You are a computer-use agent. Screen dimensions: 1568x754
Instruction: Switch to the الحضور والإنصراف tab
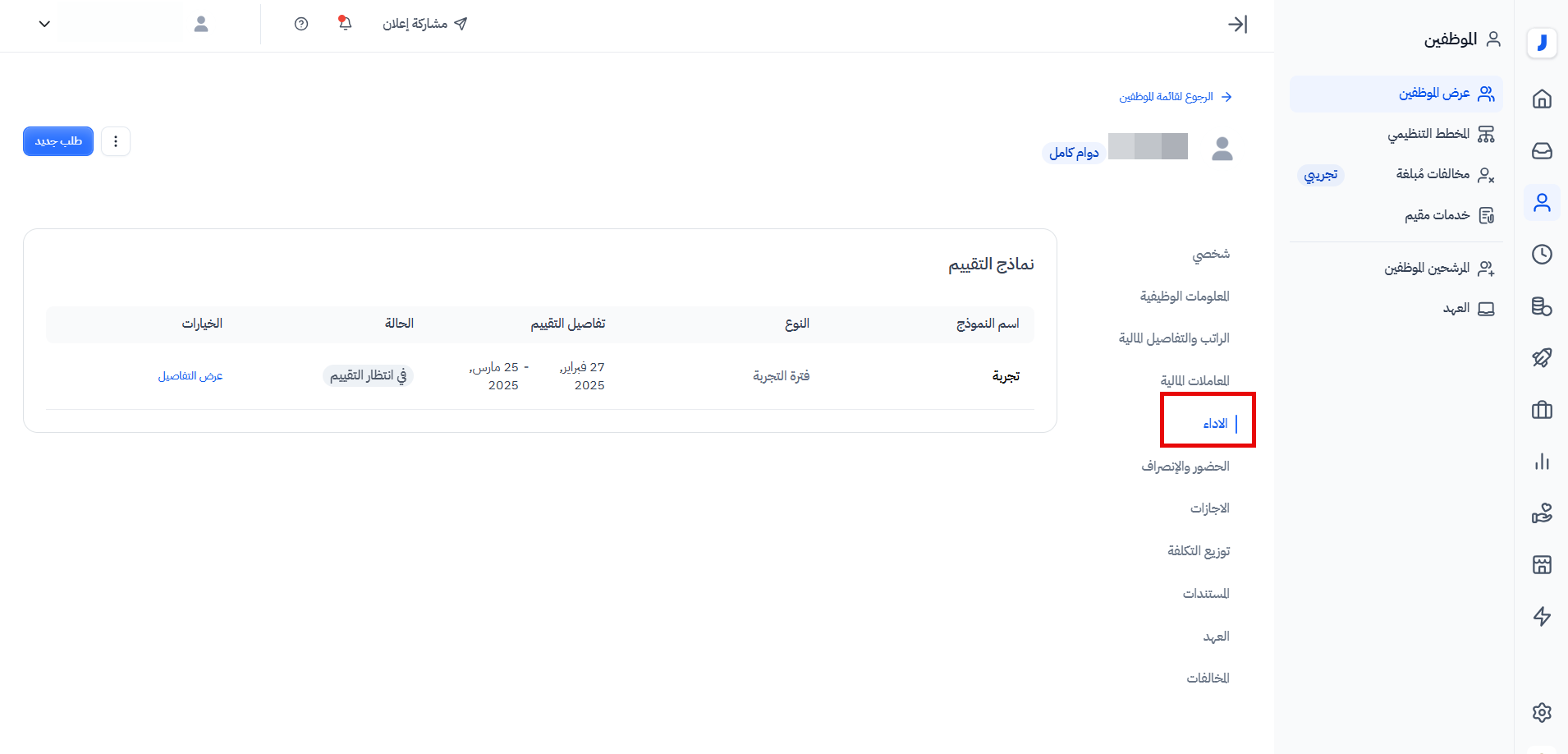(x=1185, y=467)
